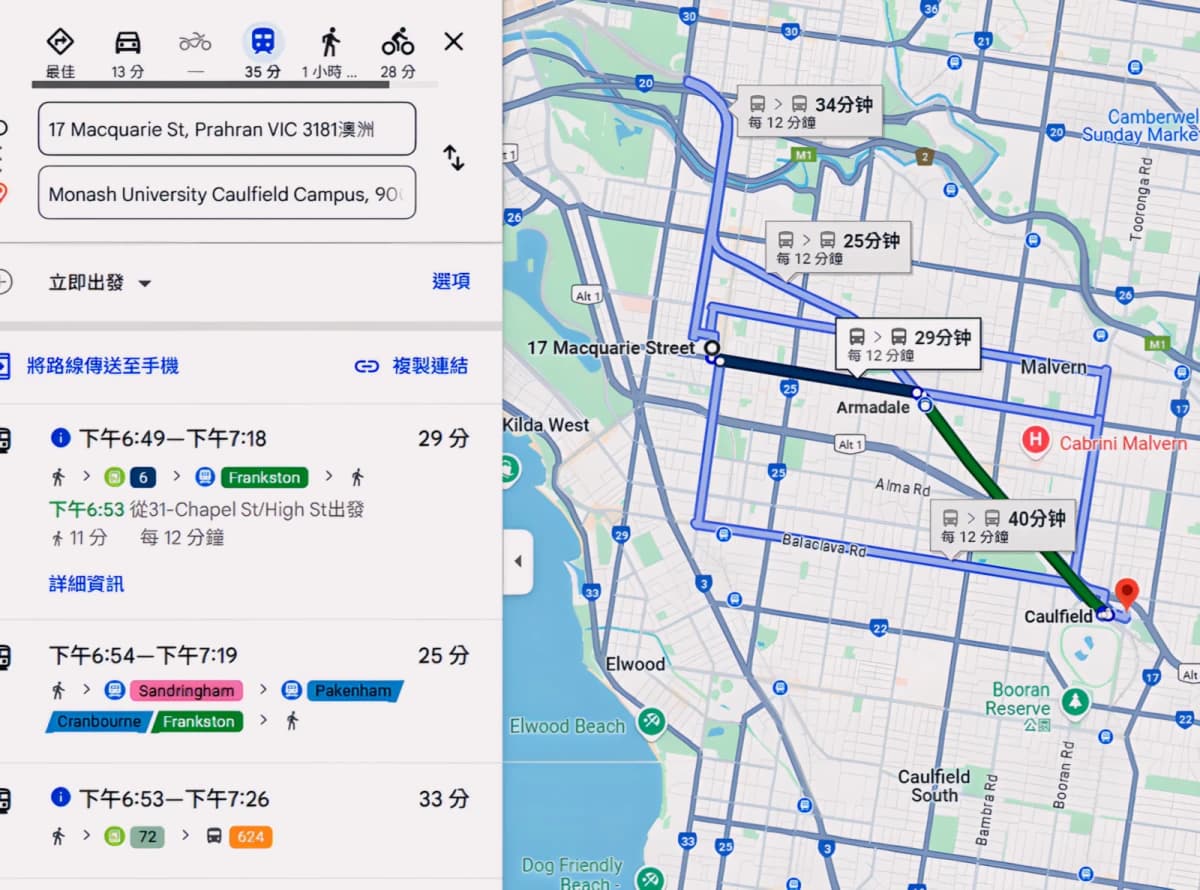Switch to walking travel mode
The height and width of the screenshot is (890, 1200).
click(x=330, y=42)
